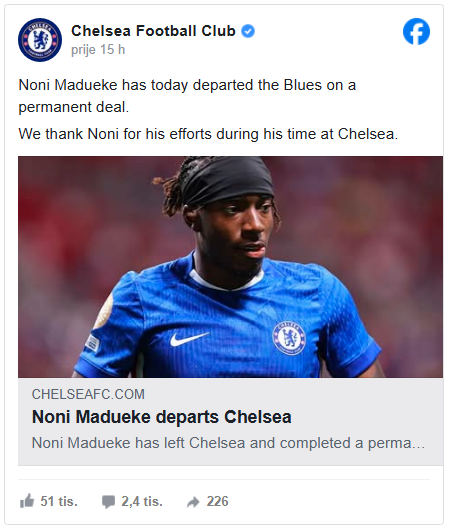Click the comment speech bubble icon

pyautogui.click(x=108, y=502)
